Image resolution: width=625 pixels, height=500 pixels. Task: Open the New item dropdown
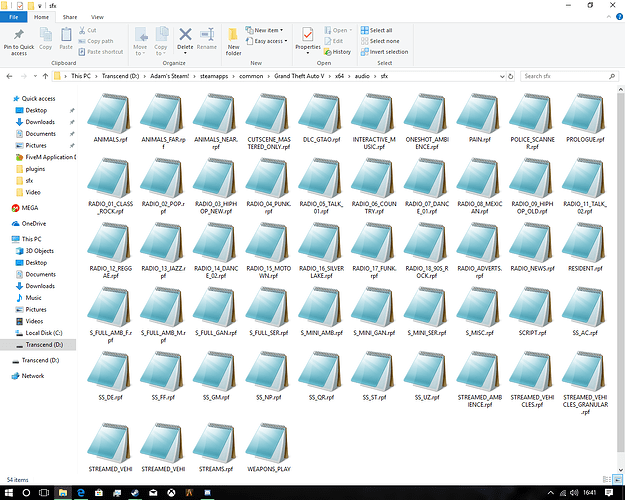264,30
